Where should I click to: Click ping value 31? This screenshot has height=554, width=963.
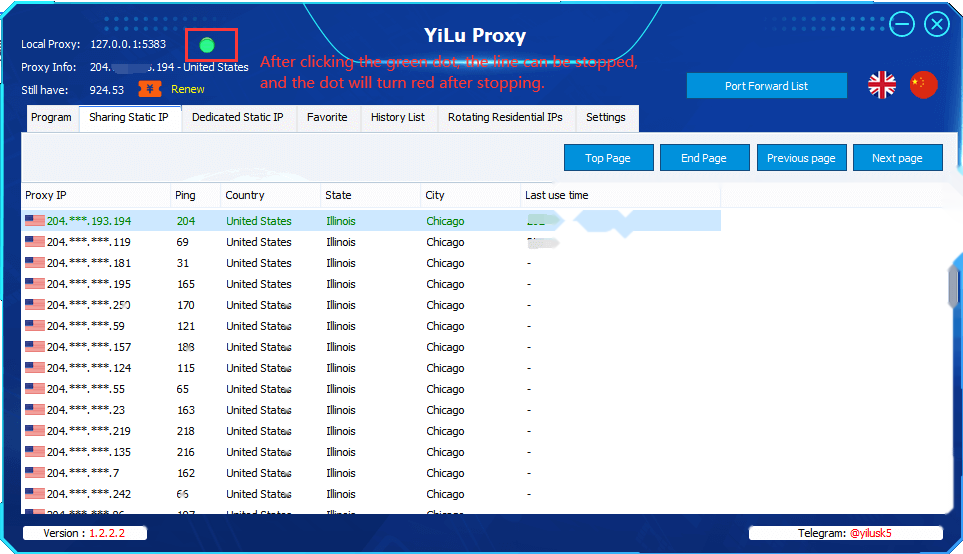(x=183, y=263)
